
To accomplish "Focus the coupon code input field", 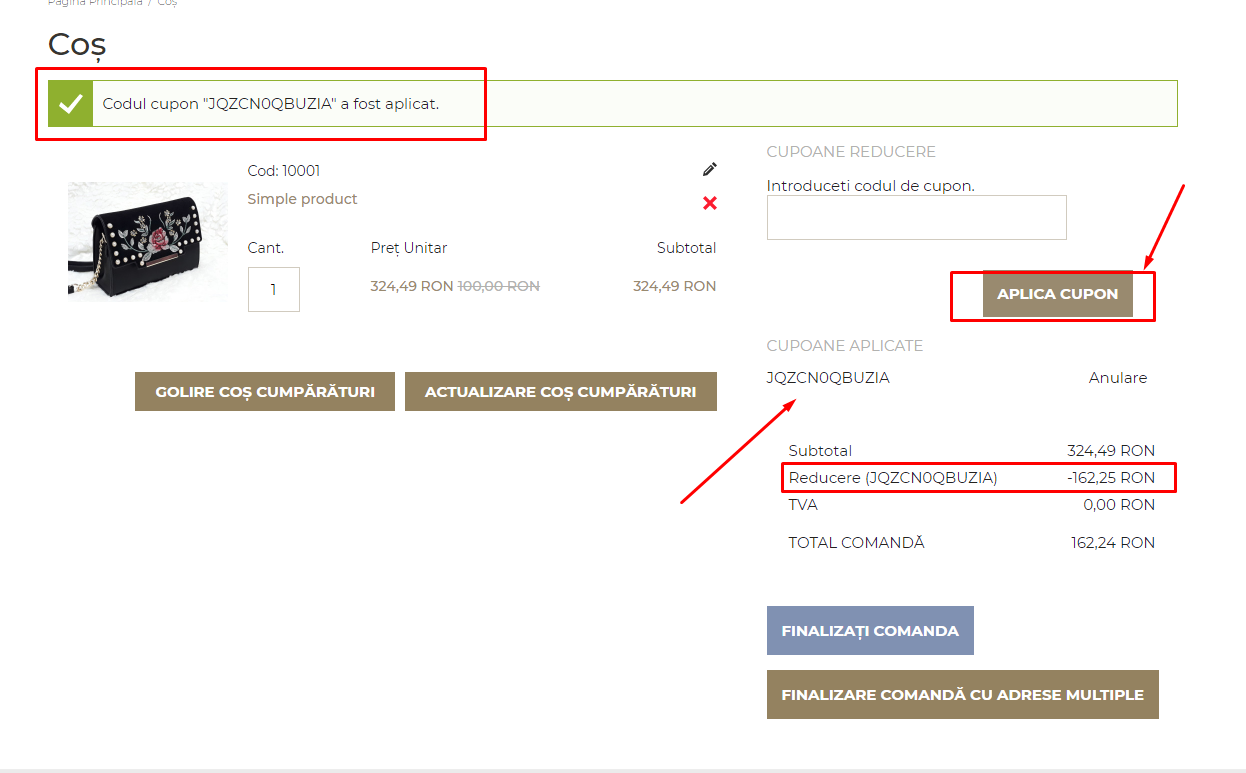I will pos(916,217).
